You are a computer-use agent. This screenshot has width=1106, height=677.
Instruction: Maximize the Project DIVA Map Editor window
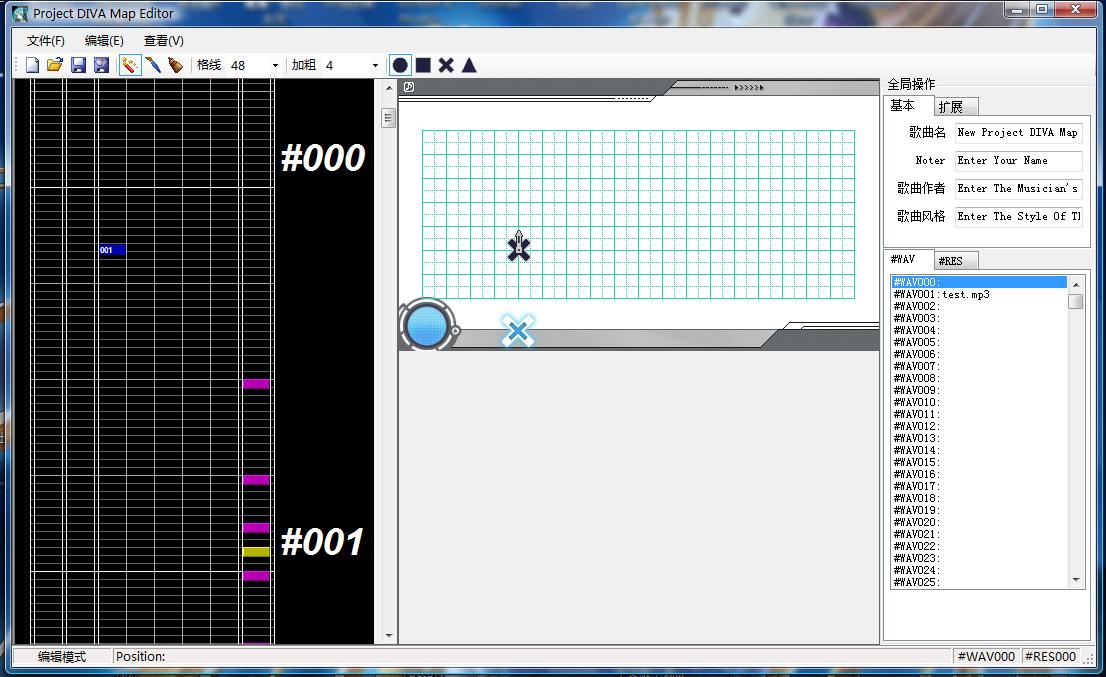point(1042,10)
